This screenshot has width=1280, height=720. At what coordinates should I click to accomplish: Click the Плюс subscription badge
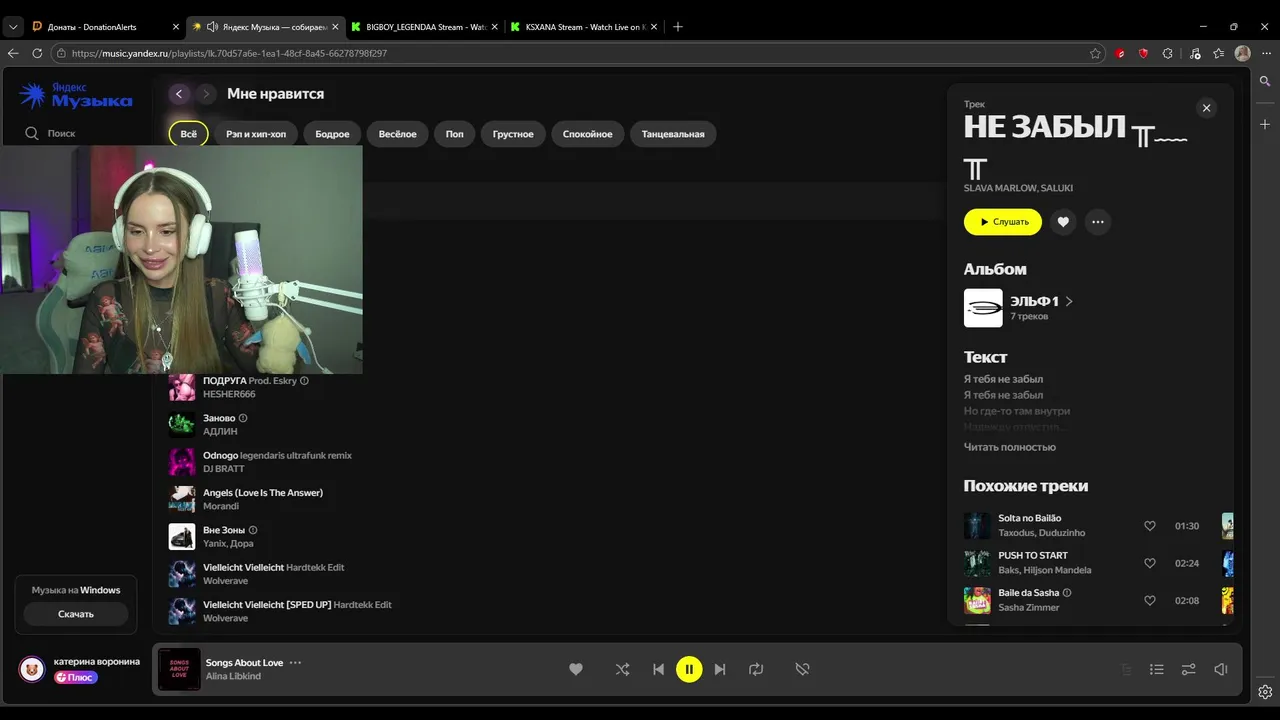pos(75,677)
